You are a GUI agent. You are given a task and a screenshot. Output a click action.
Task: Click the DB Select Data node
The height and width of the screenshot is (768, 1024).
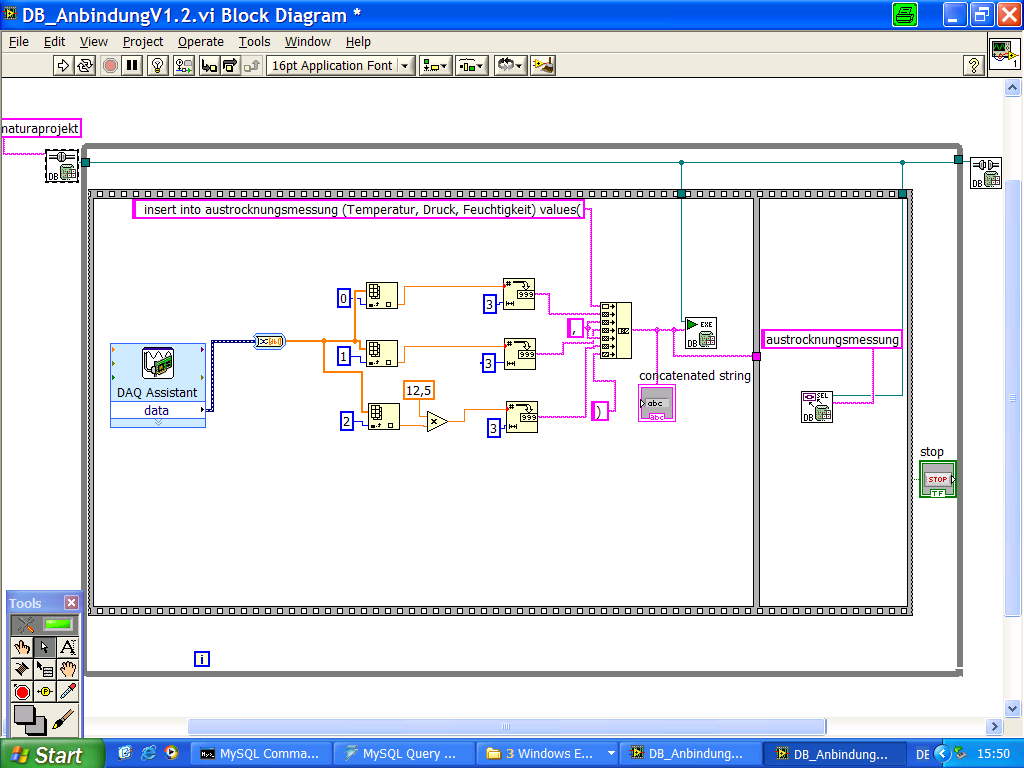pyautogui.click(x=817, y=407)
